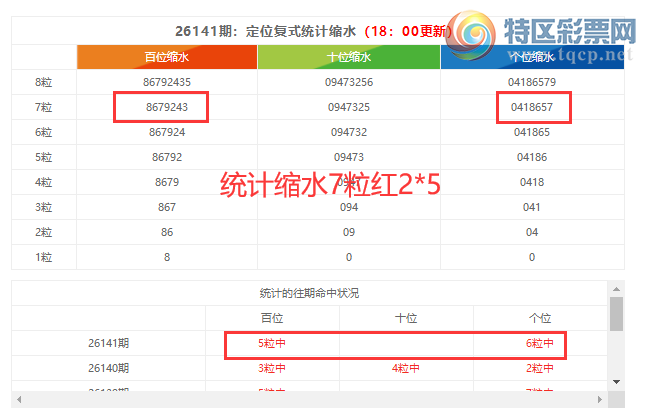Click the 十位 2粒 value 09
Screen dimensions: 646x419
pos(349,232)
